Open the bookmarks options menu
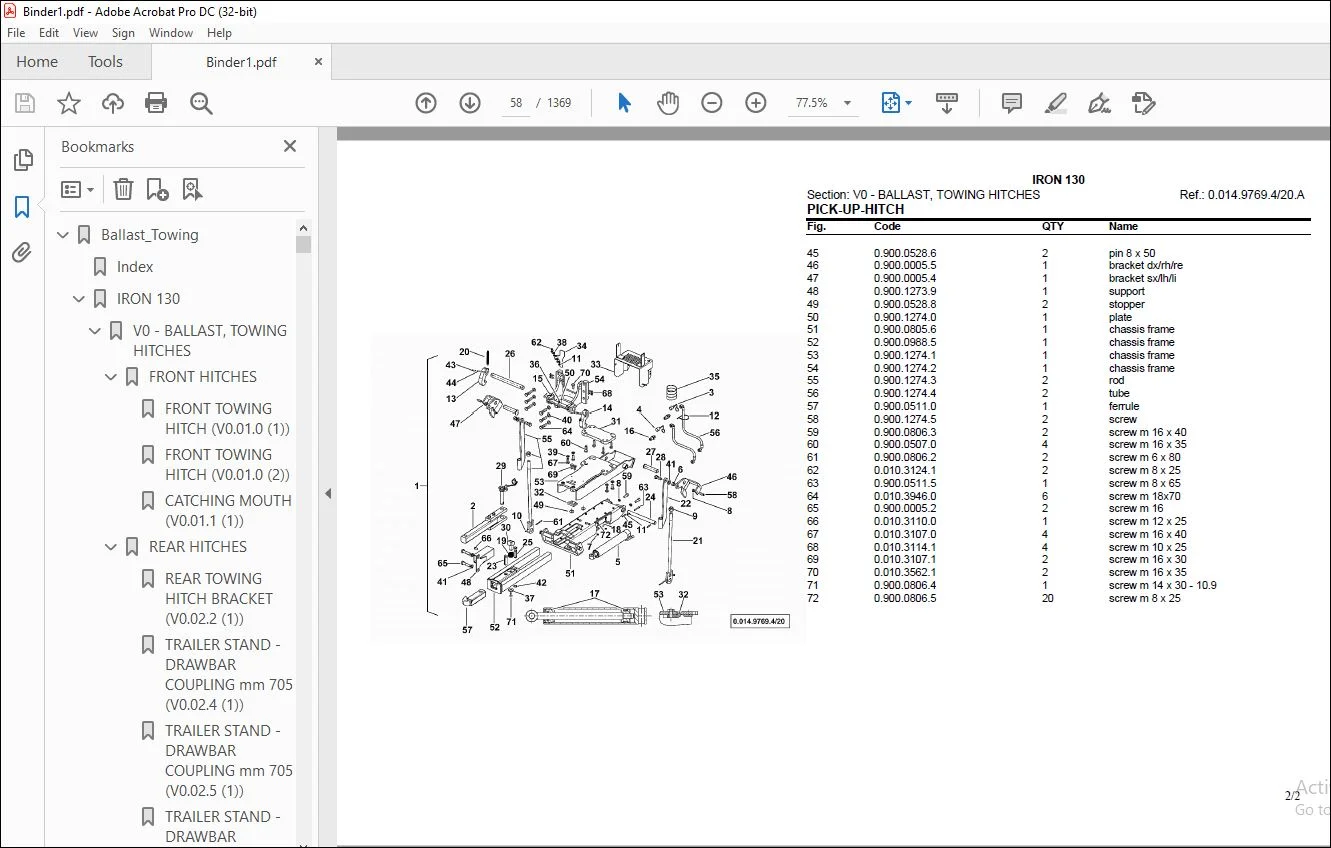Image resolution: width=1331 pixels, height=848 pixels. click(x=77, y=189)
